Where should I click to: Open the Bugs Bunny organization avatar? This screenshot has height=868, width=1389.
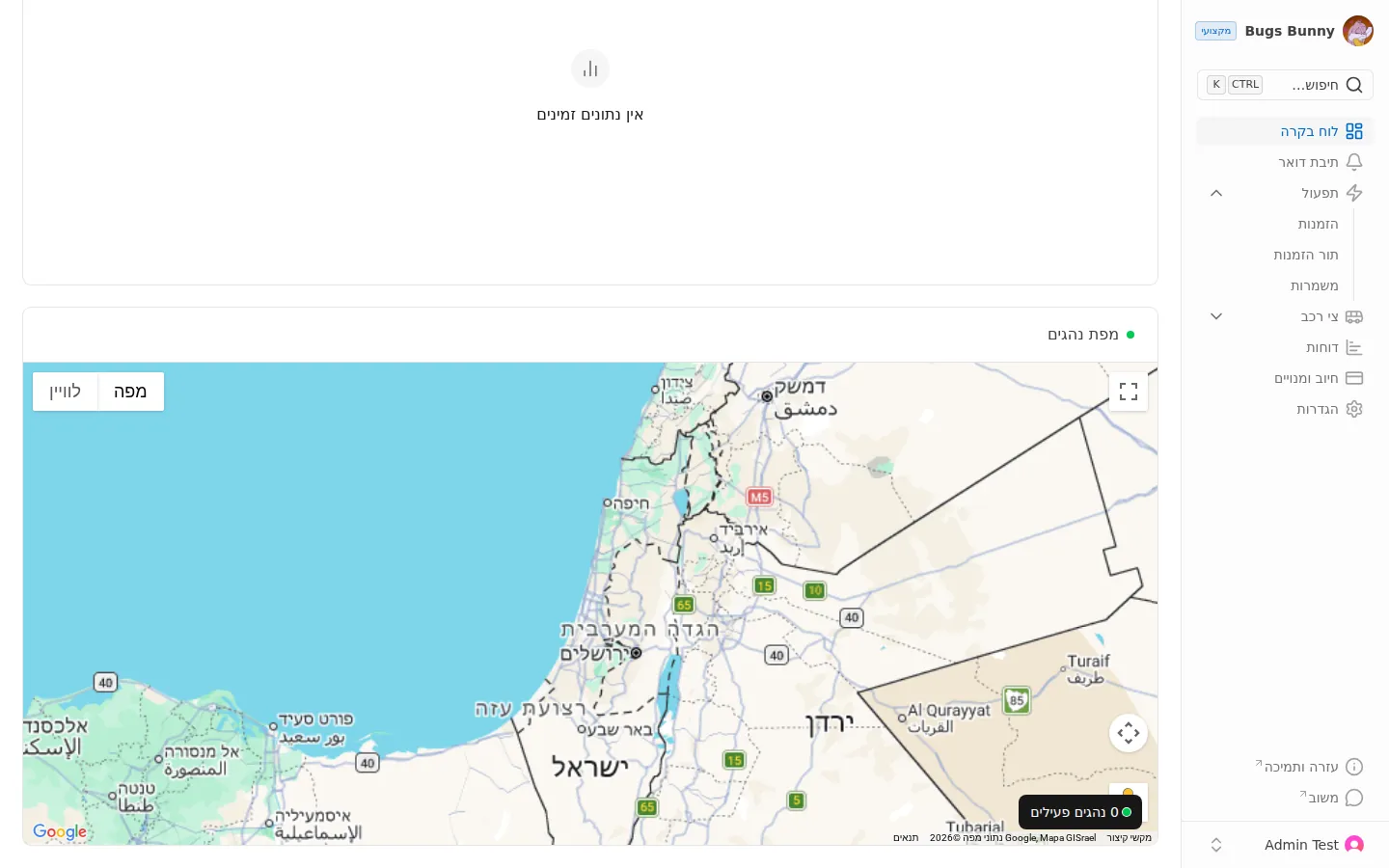(x=1357, y=31)
